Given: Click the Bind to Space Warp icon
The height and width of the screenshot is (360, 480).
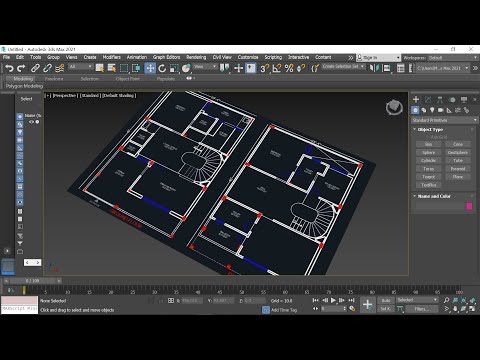Looking at the screenshot, I should click(x=60, y=68).
